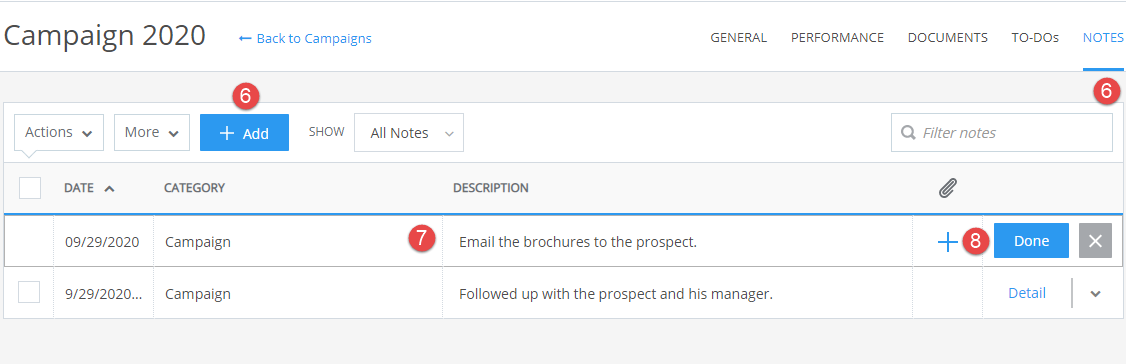This screenshot has width=1126, height=364.
Task: Click the blue plus attachment icon
Action: [947, 243]
